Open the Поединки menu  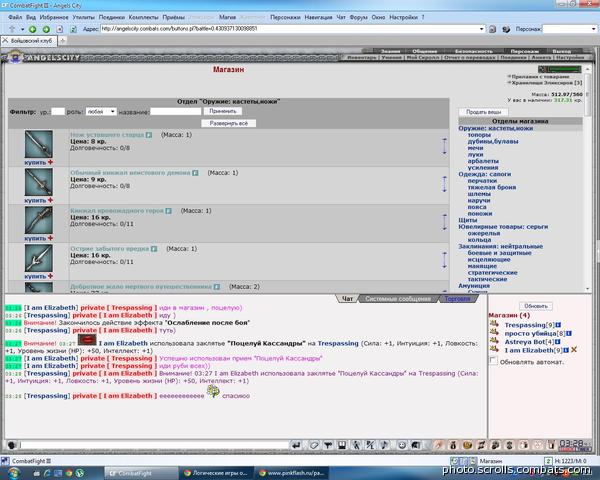pyautogui.click(x=112, y=17)
